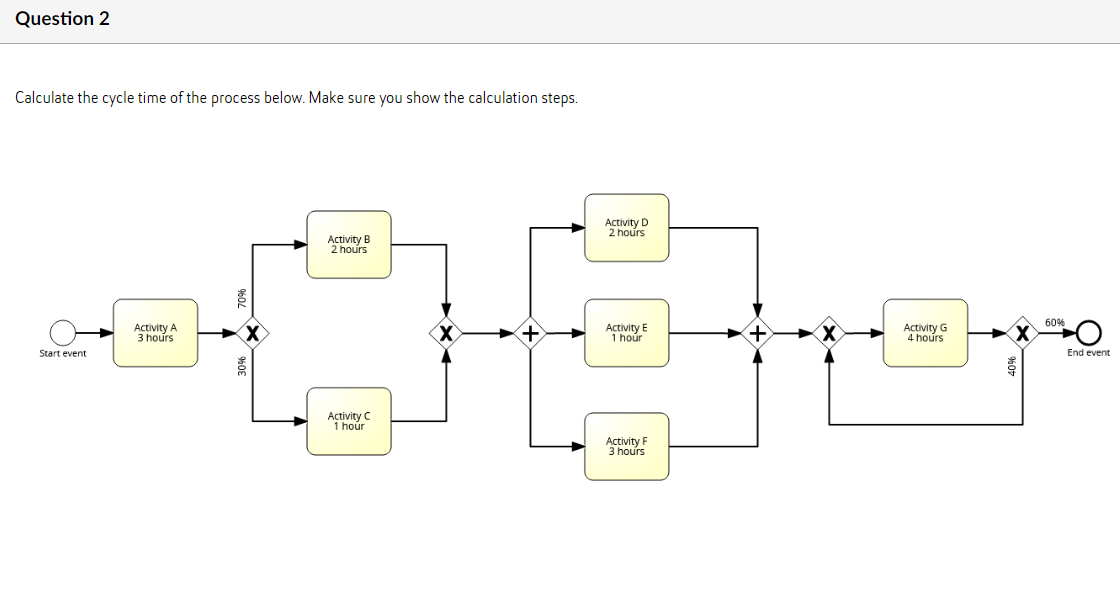Image resolution: width=1120 pixels, height=603 pixels.
Task: Click the 'Calculate the cycle time' instruction text
Action: 296,98
